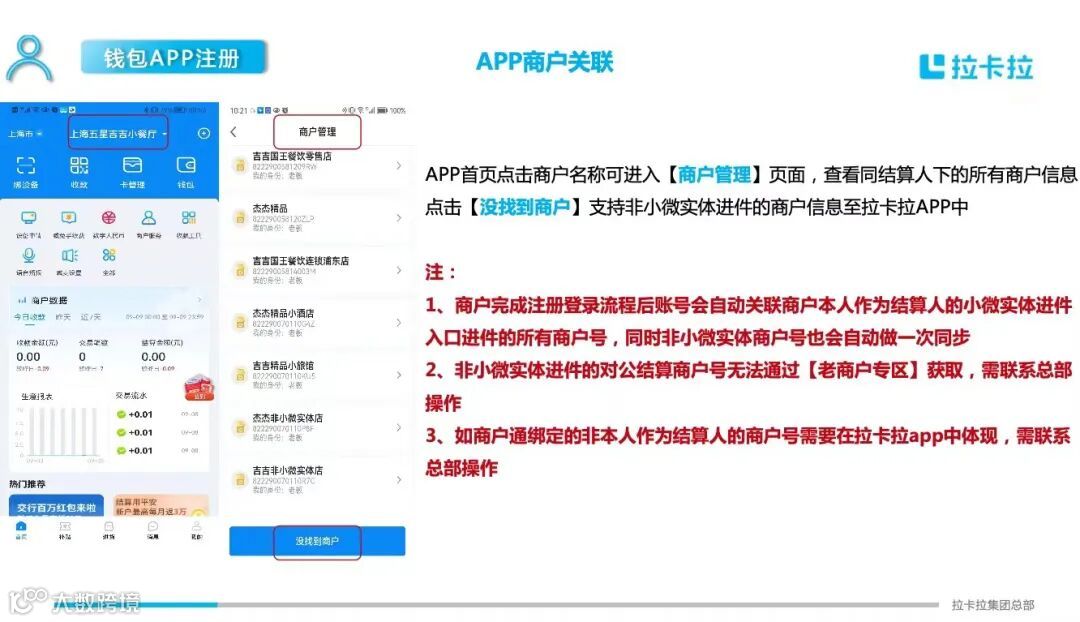This screenshot has height=622, width=1080.
Task: Tap the shop icon beside 吉吉精品小旅馆
Action: point(240,375)
